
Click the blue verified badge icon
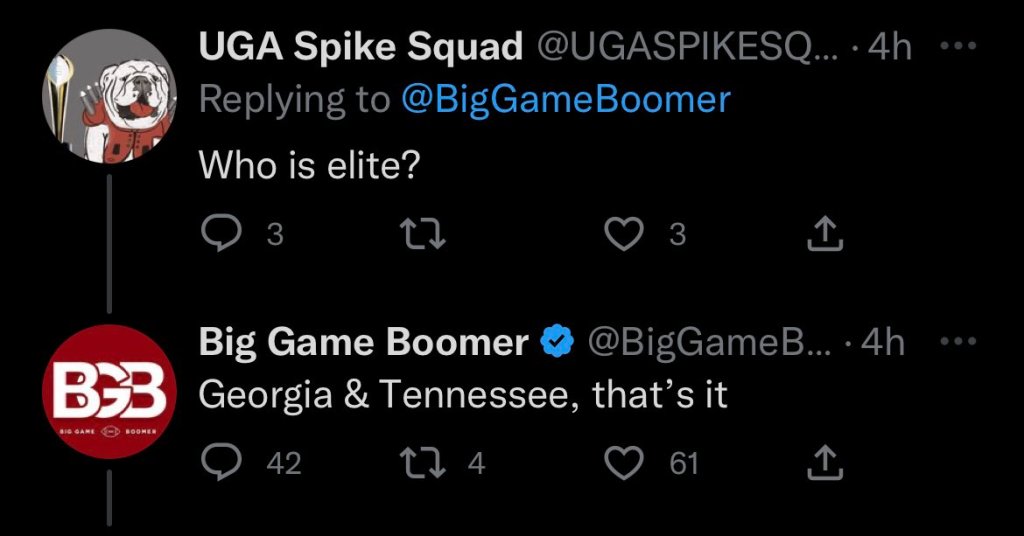[557, 343]
